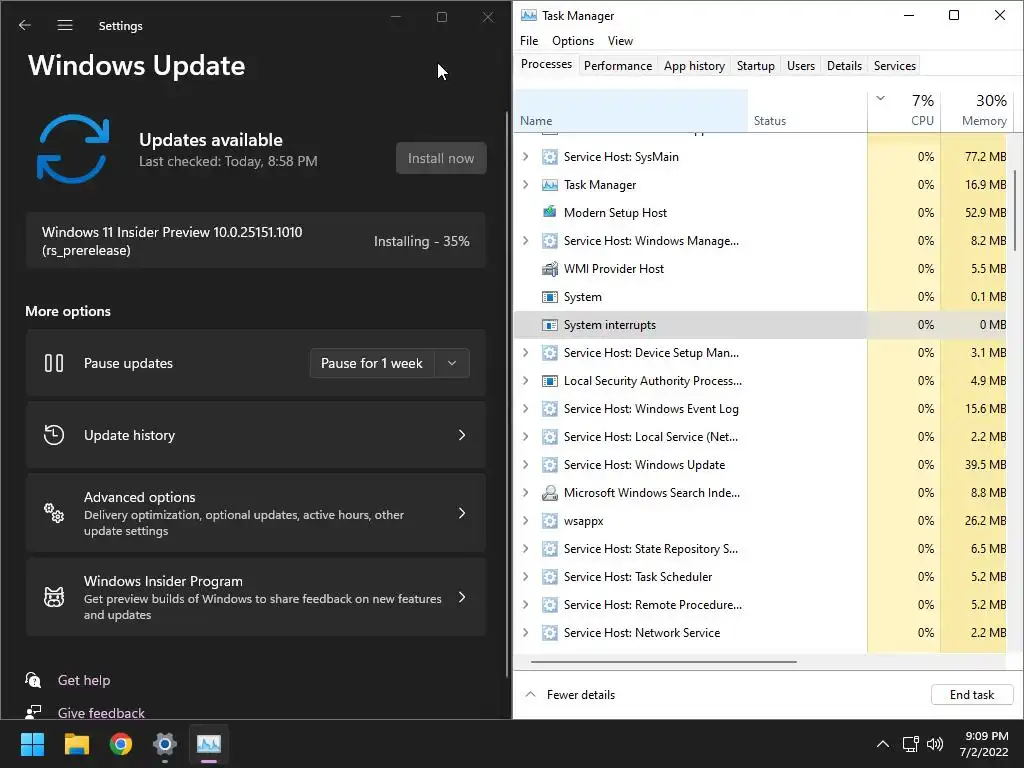Sort processes by the Name column
This screenshot has height=768, width=1024.
631,110
